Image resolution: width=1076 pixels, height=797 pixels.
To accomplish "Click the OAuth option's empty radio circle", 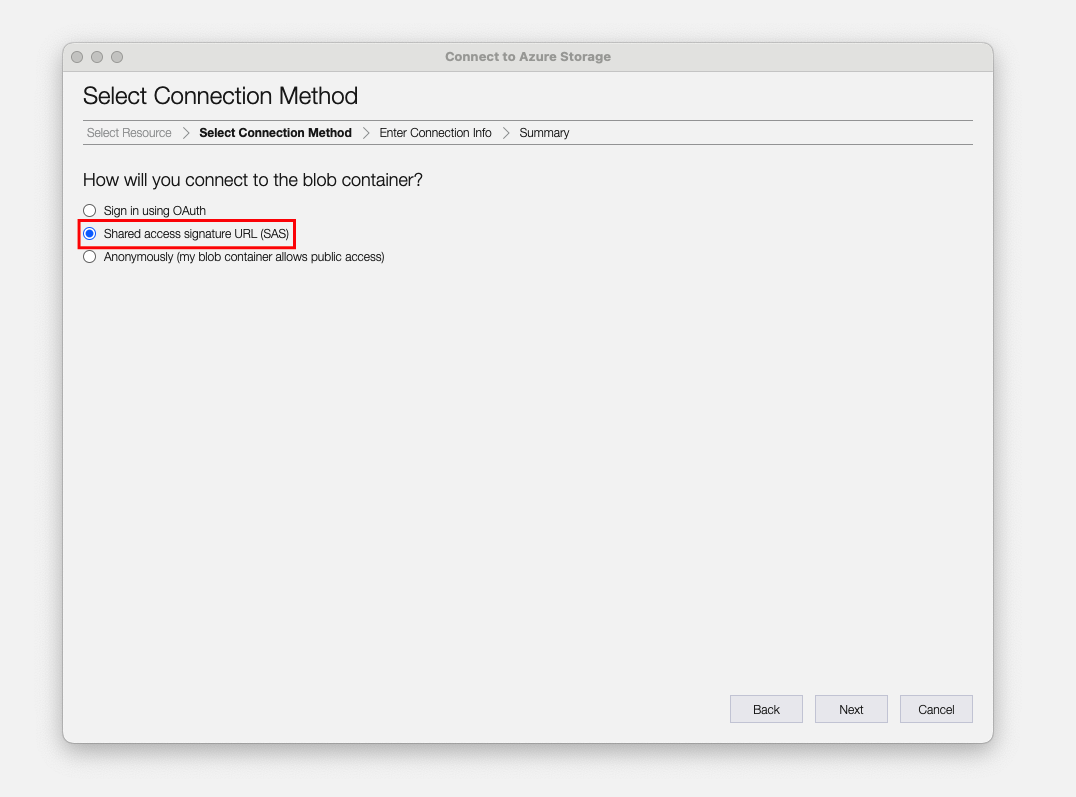I will pyautogui.click(x=89, y=210).
